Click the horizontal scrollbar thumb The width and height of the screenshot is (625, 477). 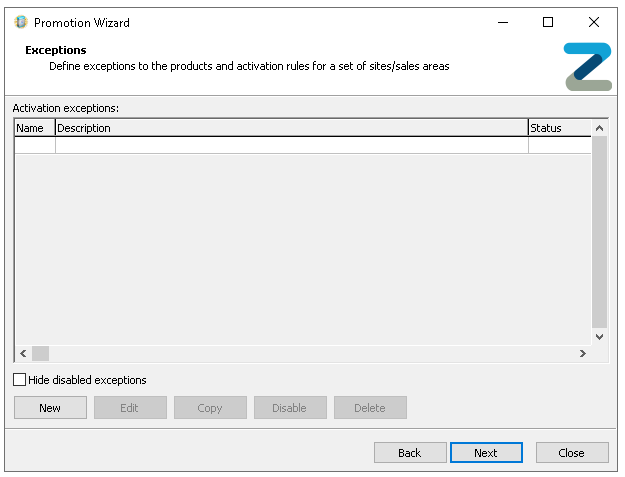(40, 354)
